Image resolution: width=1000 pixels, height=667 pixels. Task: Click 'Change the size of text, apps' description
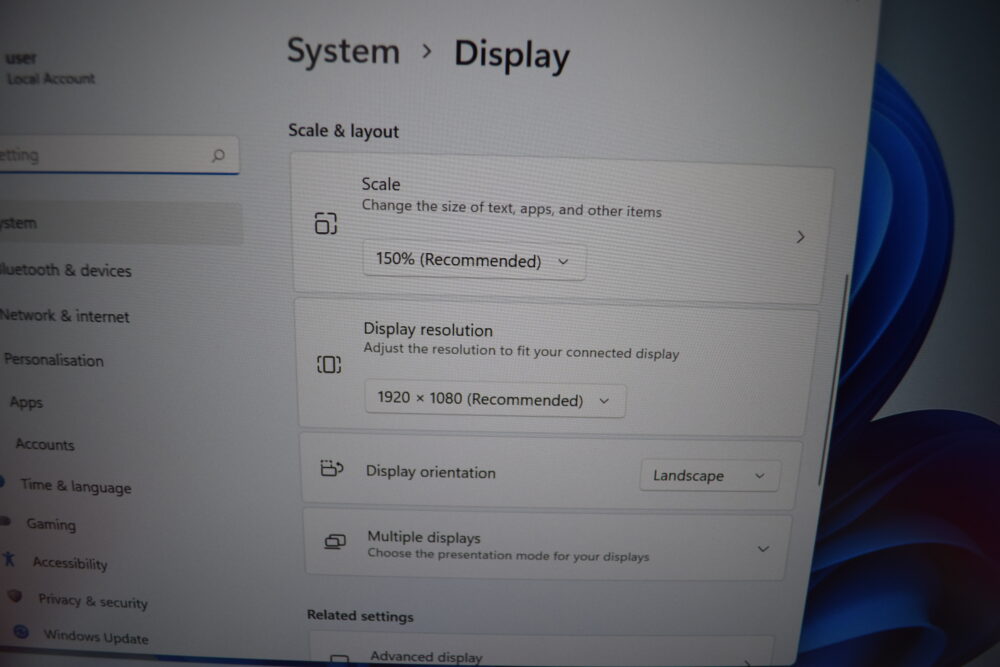click(x=511, y=209)
